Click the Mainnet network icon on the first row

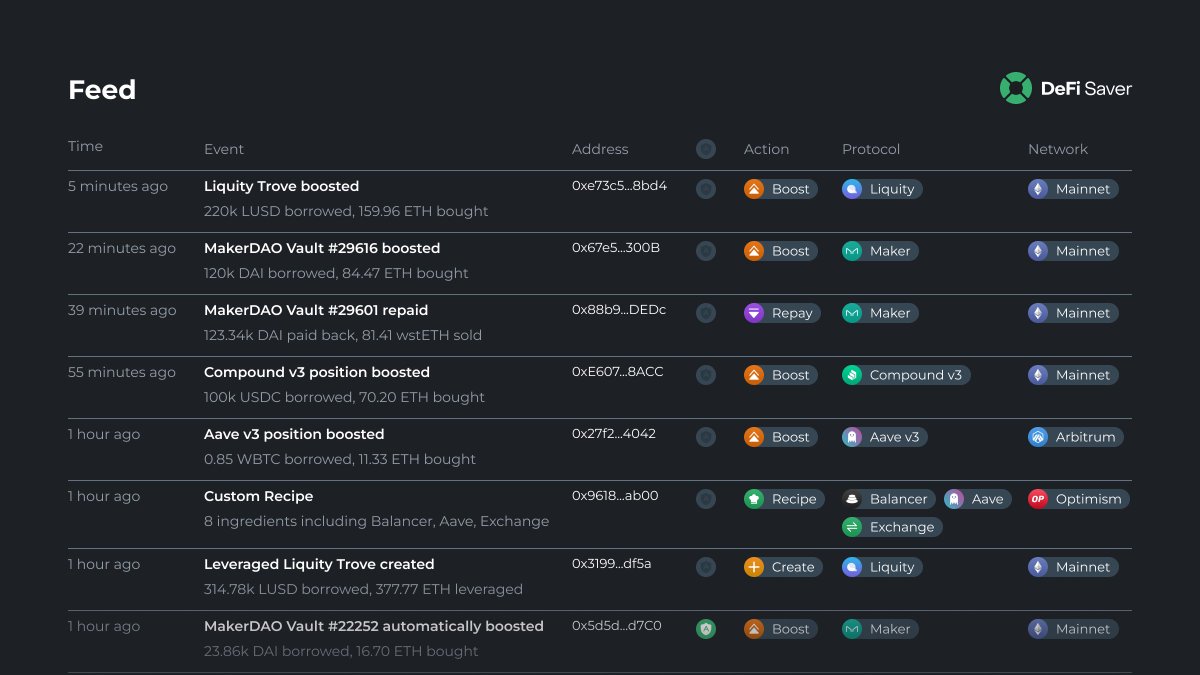1038,189
